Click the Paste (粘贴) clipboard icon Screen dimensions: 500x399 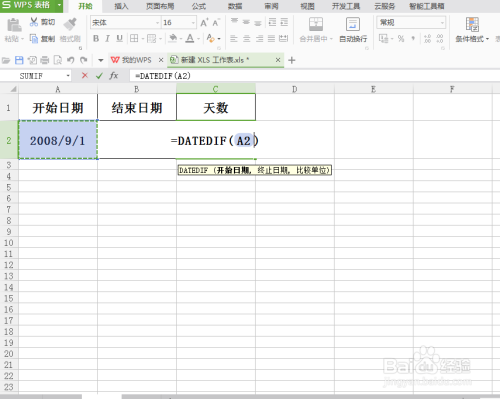click(x=14, y=25)
